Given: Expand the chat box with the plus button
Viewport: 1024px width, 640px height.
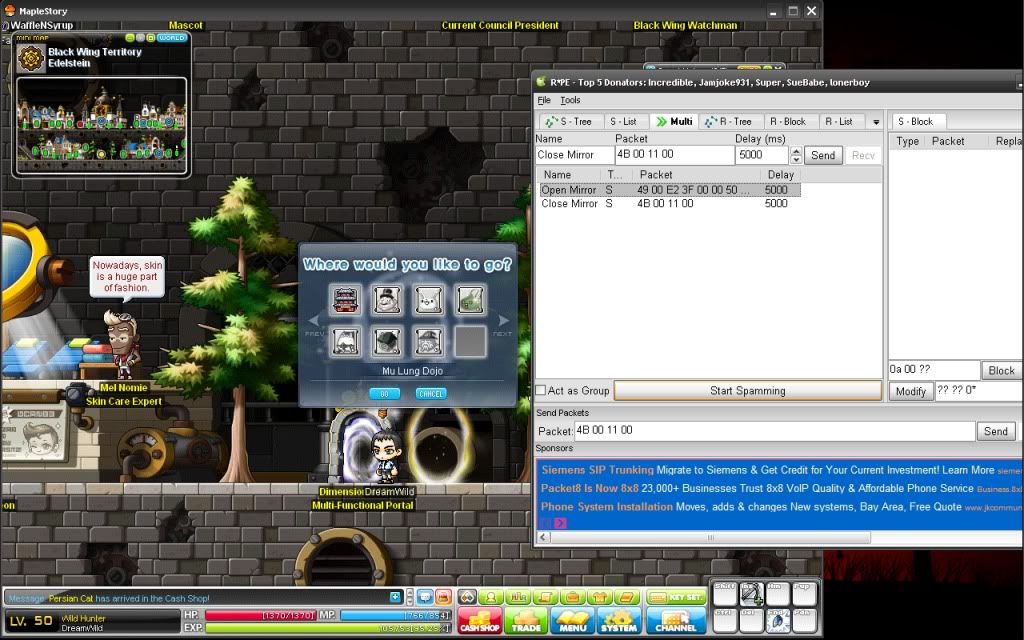Looking at the screenshot, I should [x=395, y=597].
